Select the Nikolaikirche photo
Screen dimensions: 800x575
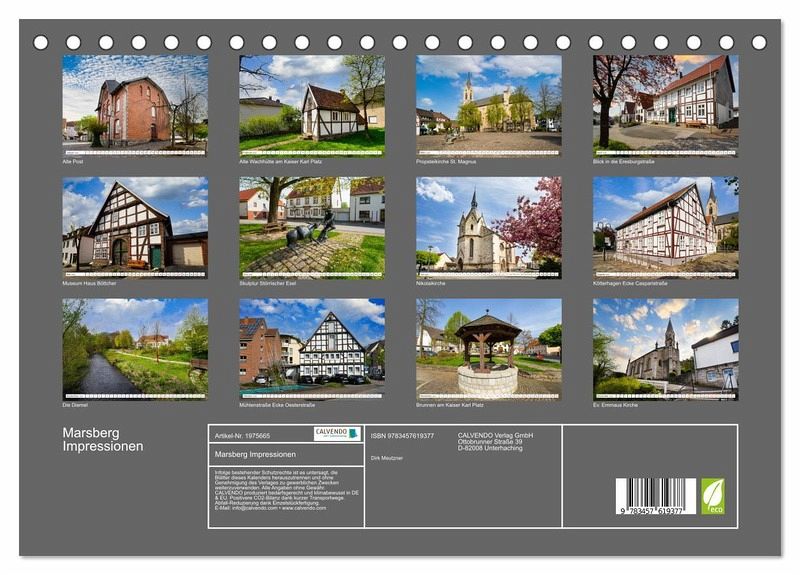[488, 223]
